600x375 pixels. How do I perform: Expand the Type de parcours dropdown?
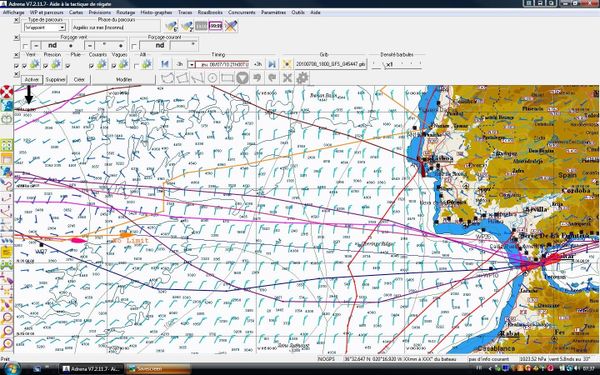[x=62, y=28]
